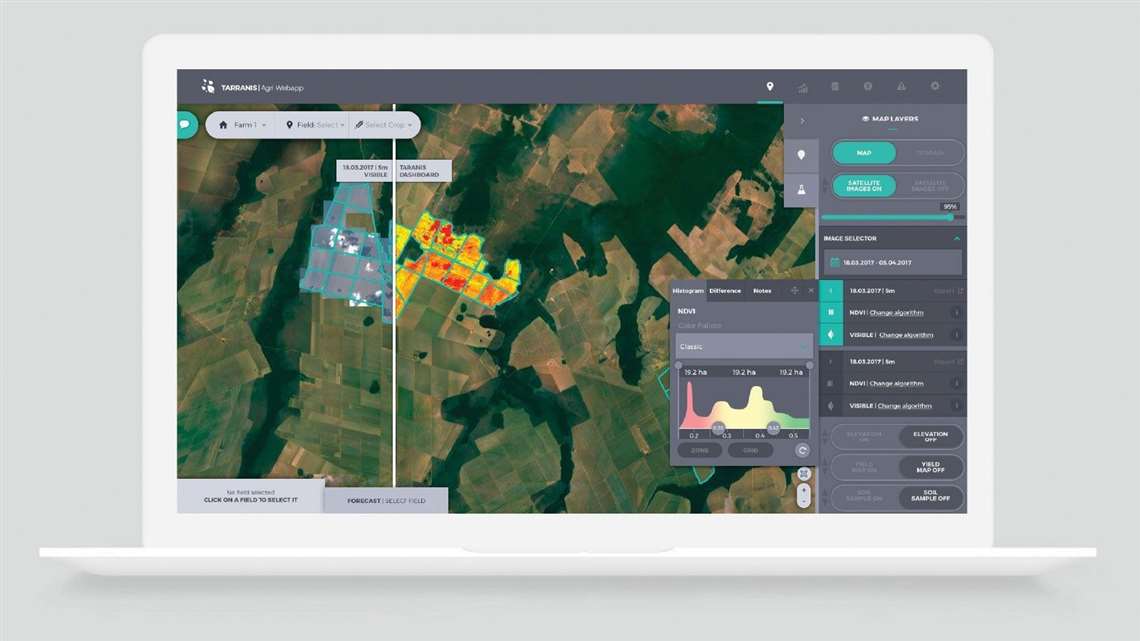Click the circular badge icon in top bar
The width and height of the screenshot is (1140, 641).
(868, 86)
